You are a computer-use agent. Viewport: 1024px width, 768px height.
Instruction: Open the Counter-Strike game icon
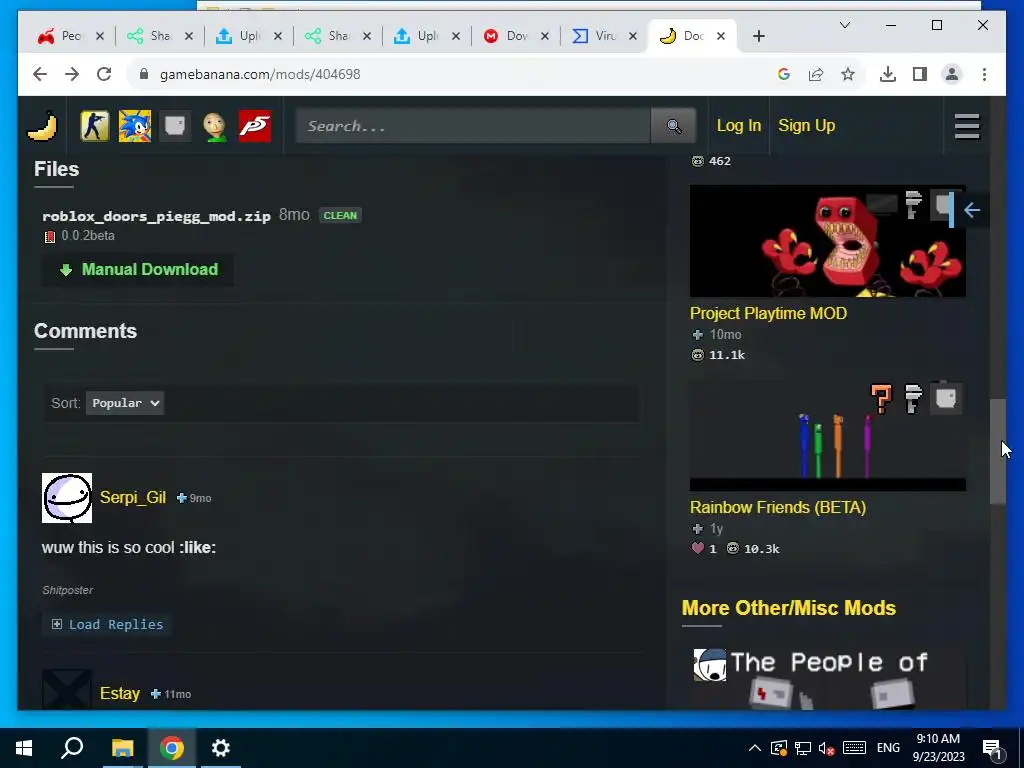(95, 126)
